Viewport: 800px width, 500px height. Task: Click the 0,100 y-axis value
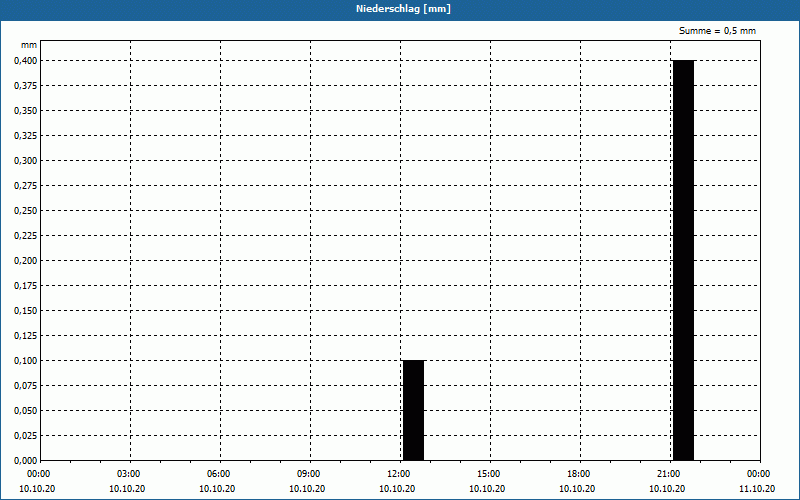point(26,361)
